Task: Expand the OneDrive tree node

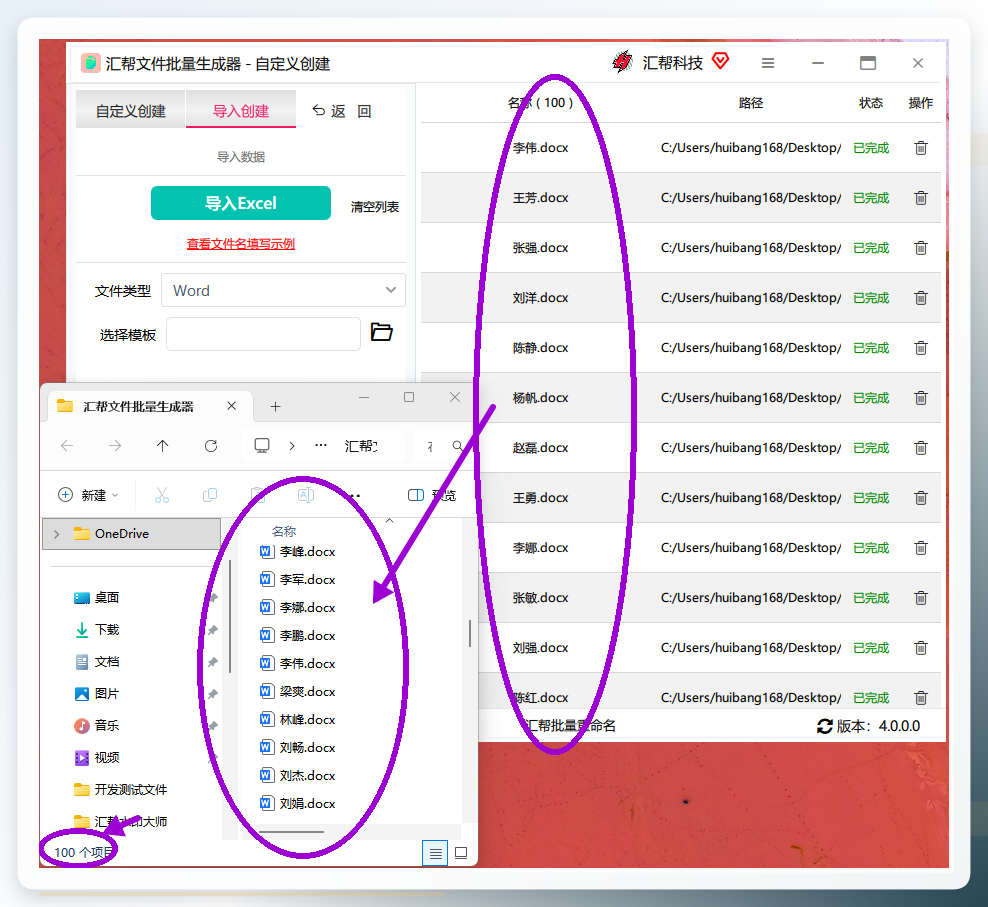Action: (57, 534)
